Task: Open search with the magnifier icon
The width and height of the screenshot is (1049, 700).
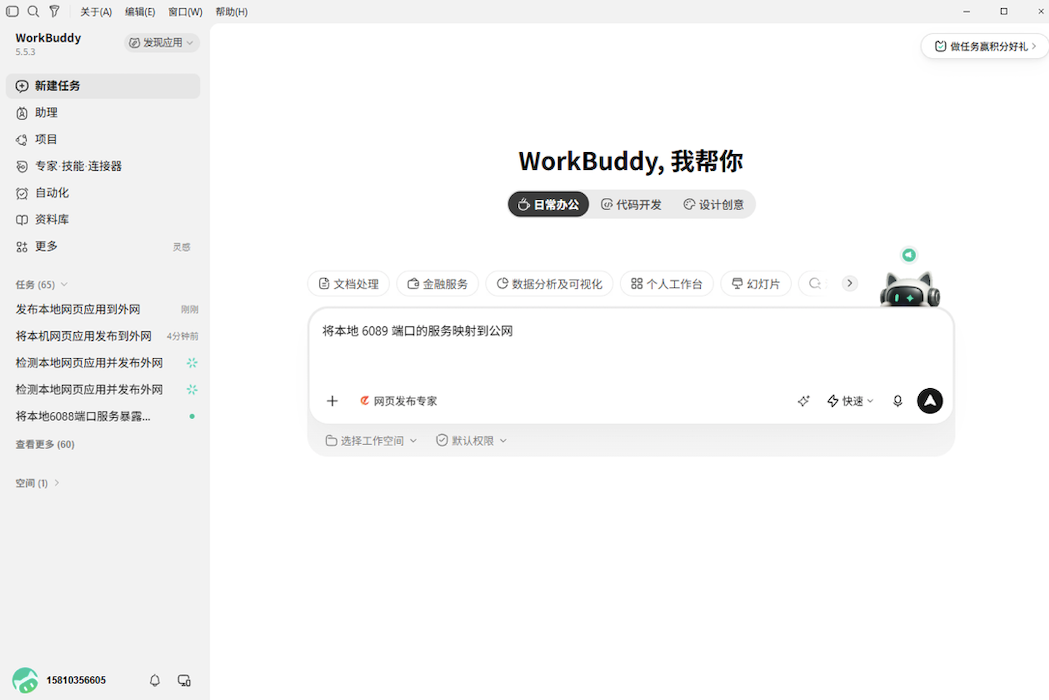Action: tap(33, 11)
